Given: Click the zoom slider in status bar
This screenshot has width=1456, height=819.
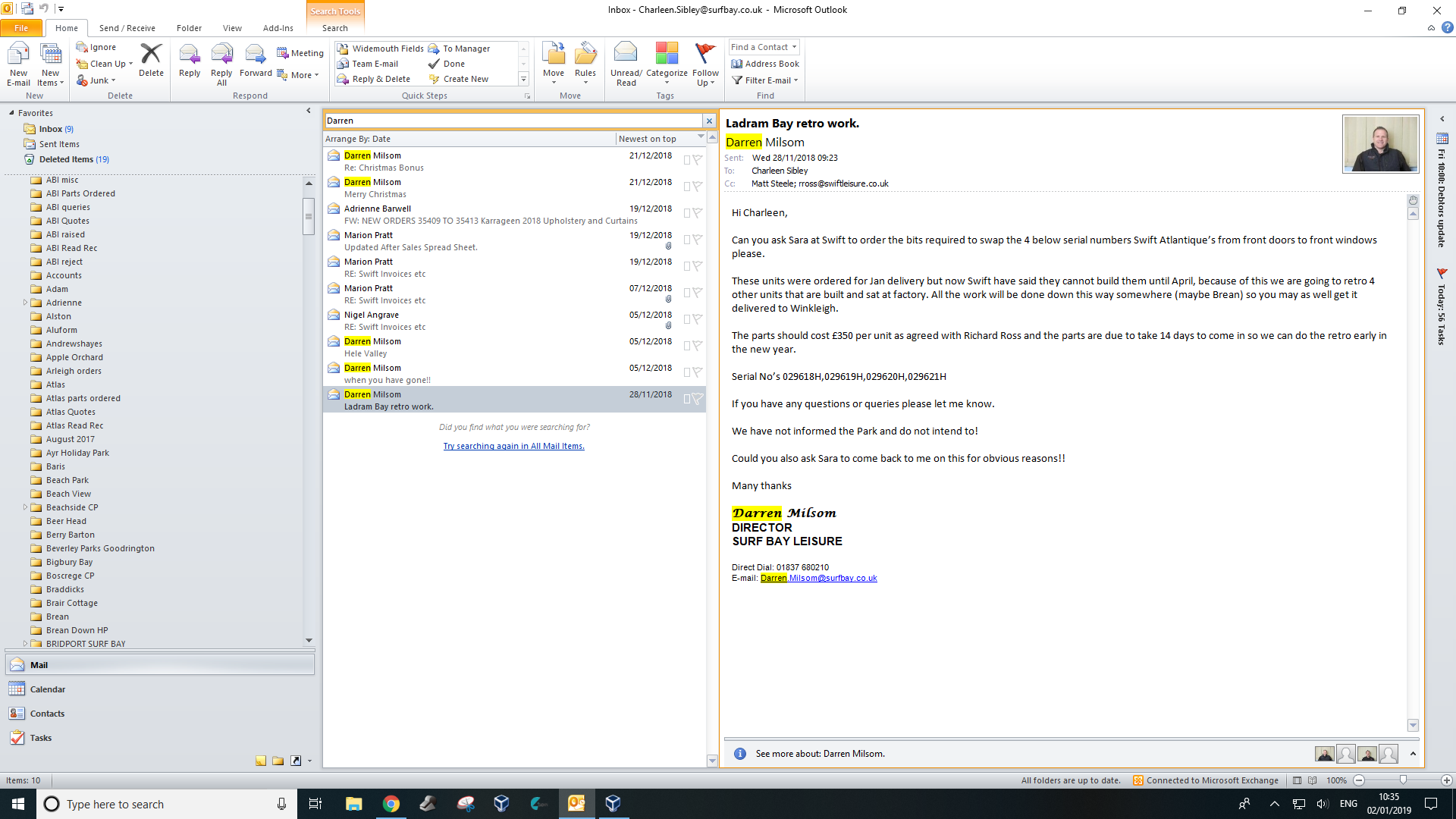Looking at the screenshot, I should (x=1403, y=780).
